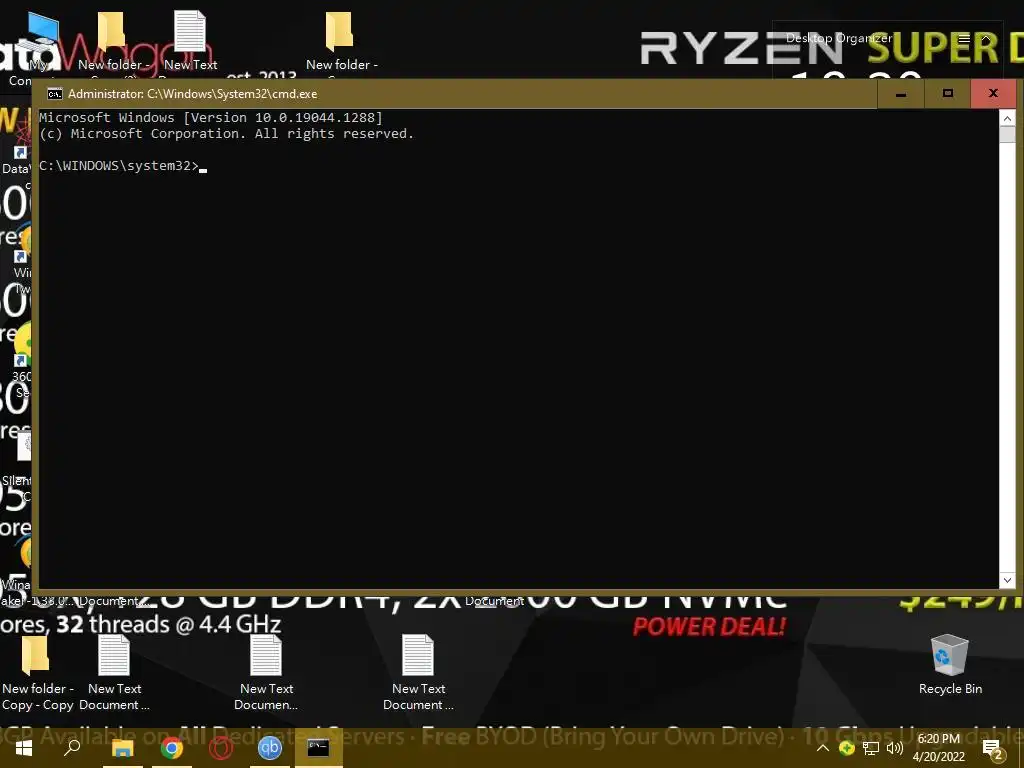Click at the C:\WINDOWS\system32> prompt
Image resolution: width=1024 pixels, height=768 pixels.
[119, 166]
